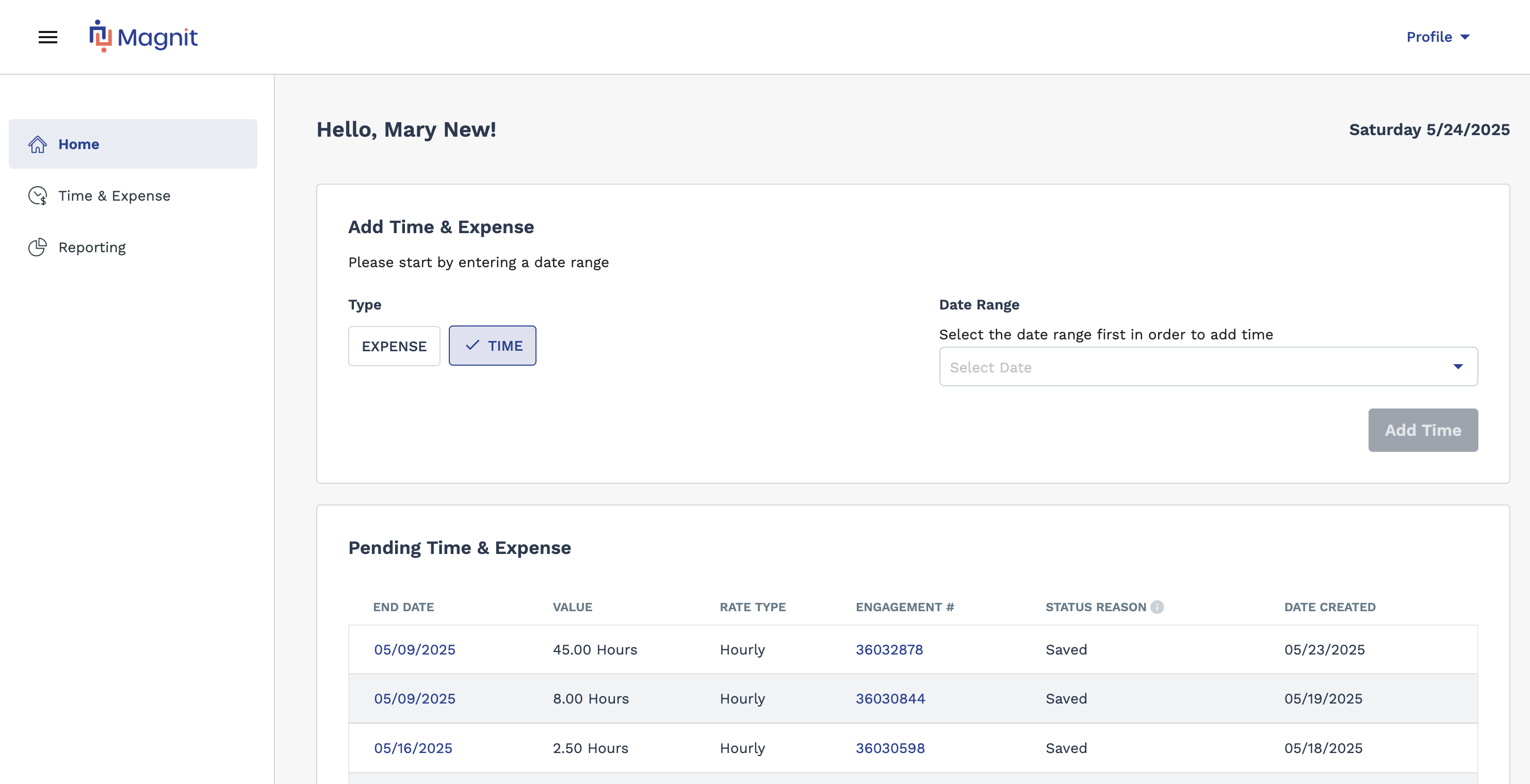The image size is (1530, 784).
Task: Click the STATUS REASON column header text
Action: [x=1096, y=607]
